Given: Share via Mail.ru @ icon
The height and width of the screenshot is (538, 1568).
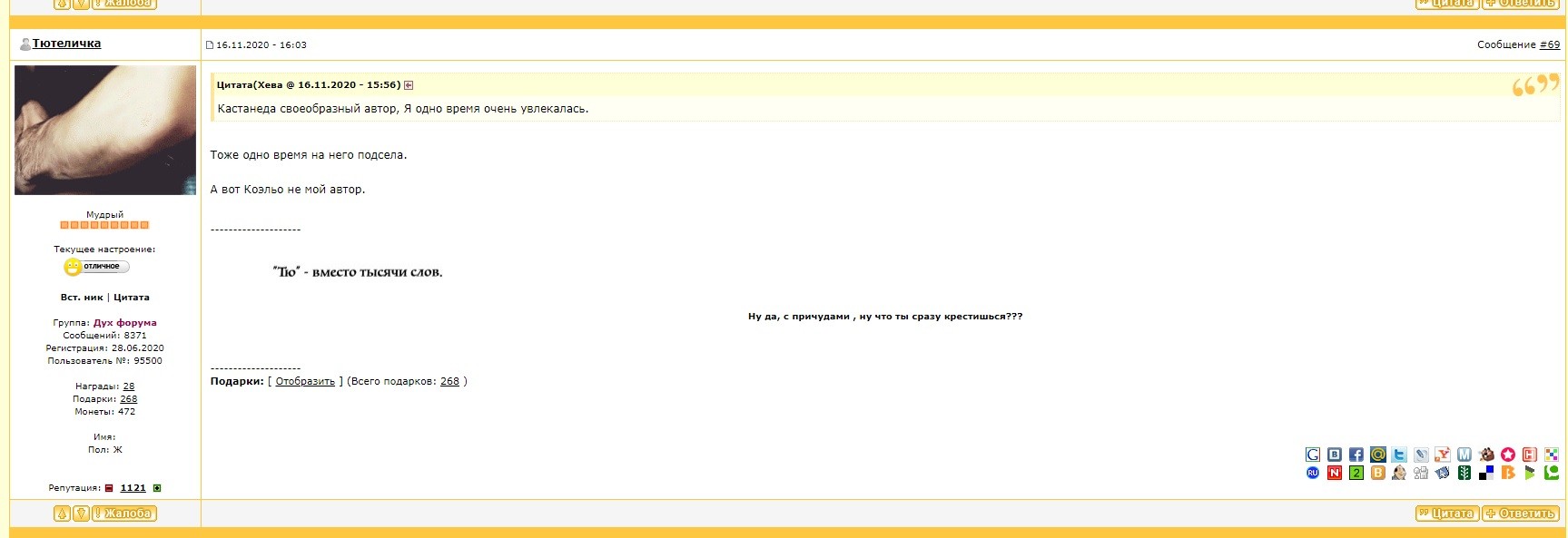Looking at the screenshot, I should coord(1377,455).
